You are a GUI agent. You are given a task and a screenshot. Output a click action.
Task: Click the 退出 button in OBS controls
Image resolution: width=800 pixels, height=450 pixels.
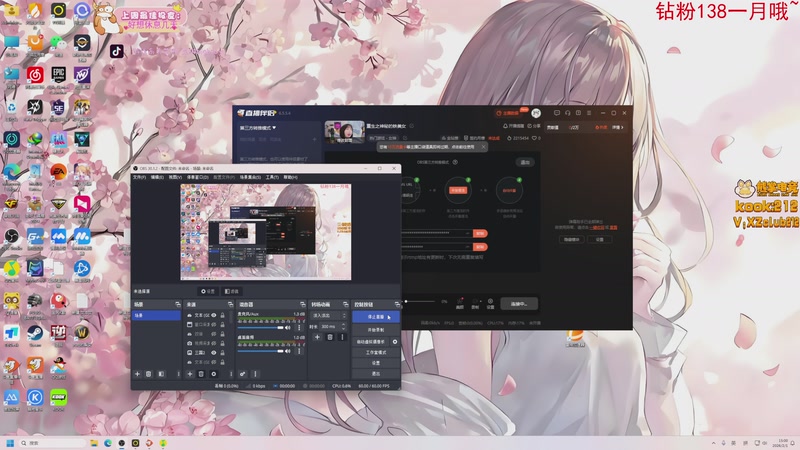(x=376, y=374)
